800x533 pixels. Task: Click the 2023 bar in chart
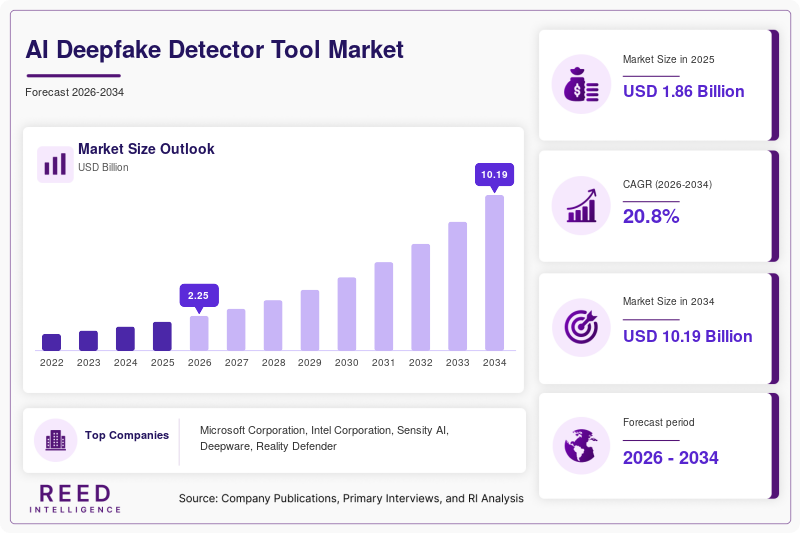[88, 341]
